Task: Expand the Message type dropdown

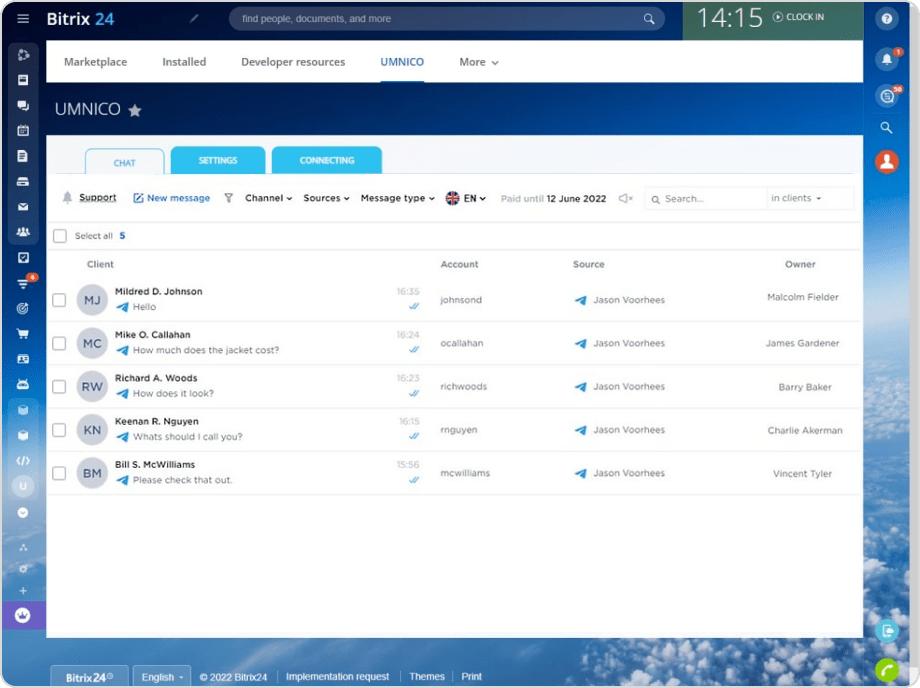Action: click(396, 197)
